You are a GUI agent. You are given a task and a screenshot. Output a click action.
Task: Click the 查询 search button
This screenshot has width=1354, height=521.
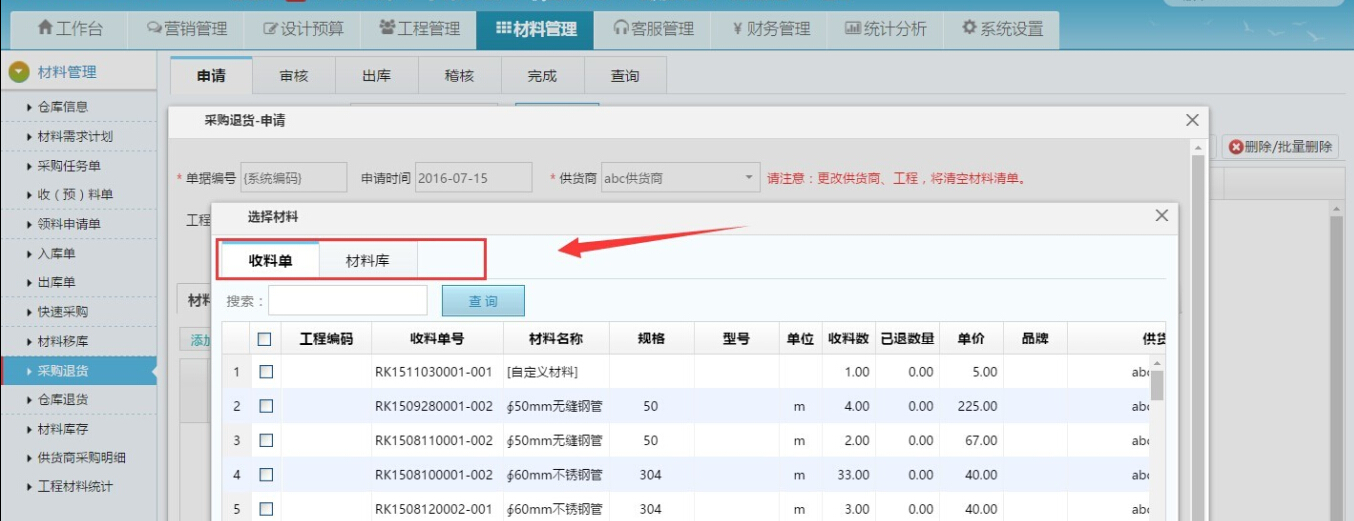tap(483, 301)
